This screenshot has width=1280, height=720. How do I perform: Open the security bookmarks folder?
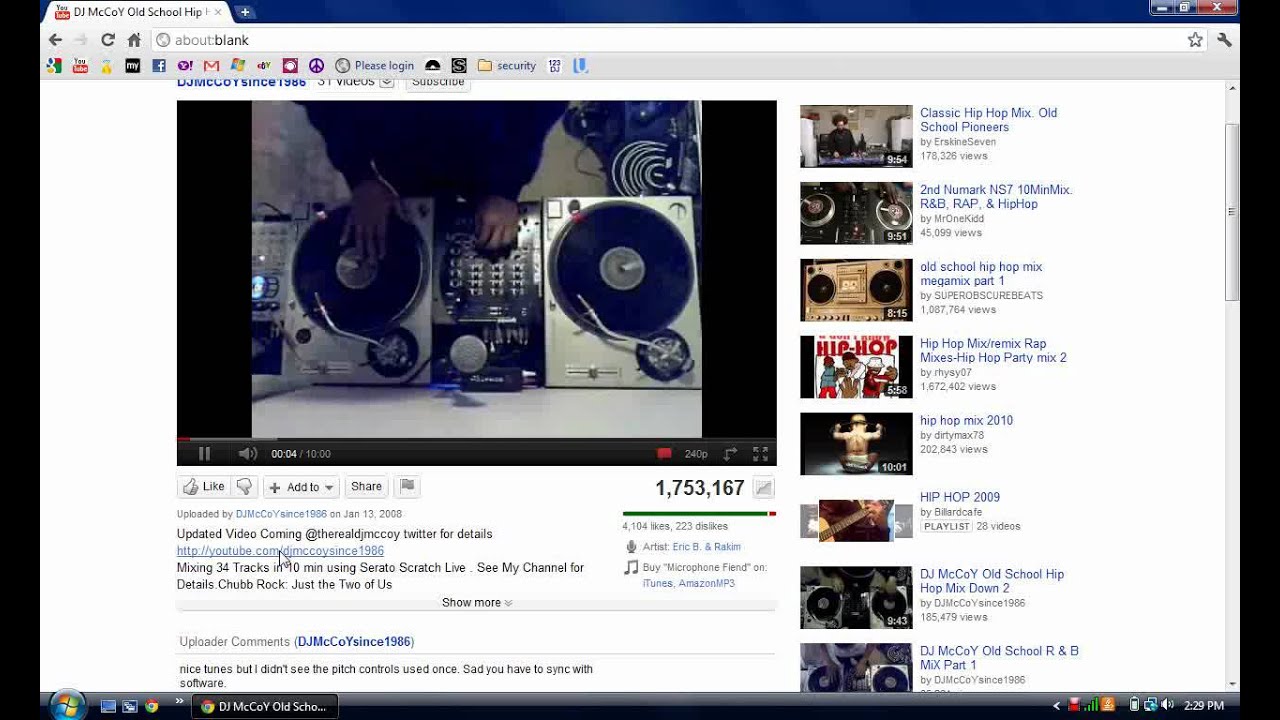[x=507, y=66]
